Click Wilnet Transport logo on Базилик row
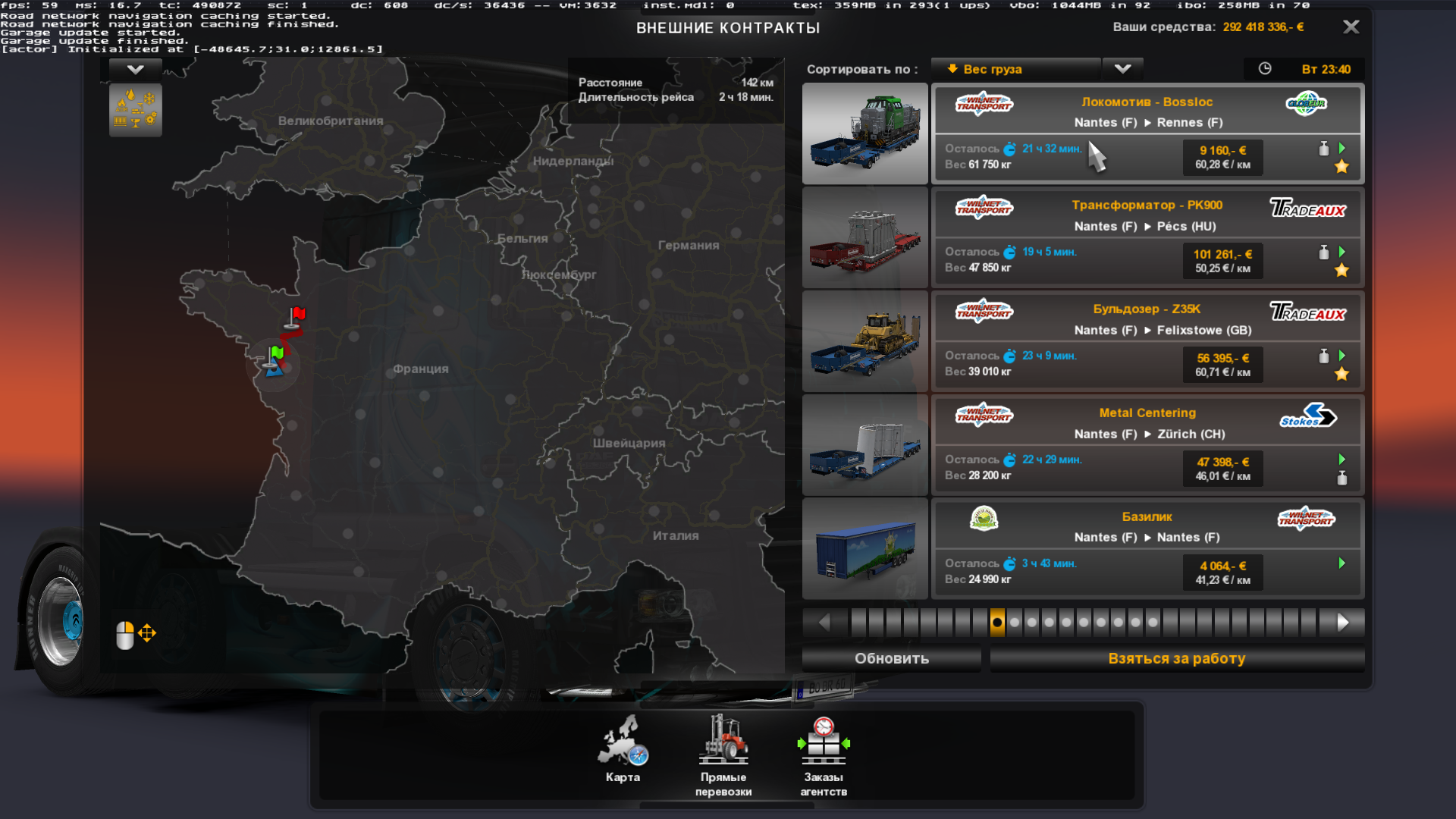Screen dimensions: 1456x819 1307,519
